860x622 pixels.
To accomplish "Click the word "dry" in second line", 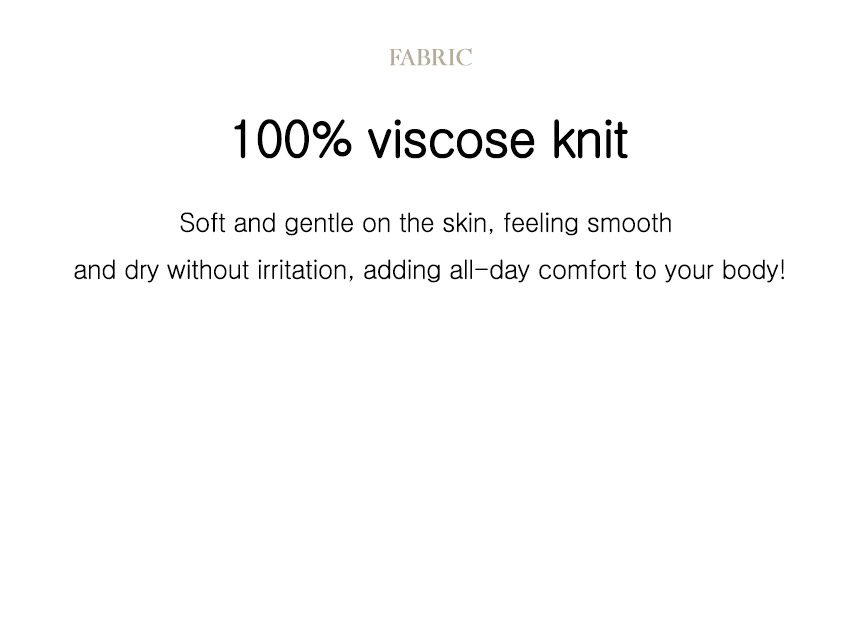I will click(x=141, y=271).
